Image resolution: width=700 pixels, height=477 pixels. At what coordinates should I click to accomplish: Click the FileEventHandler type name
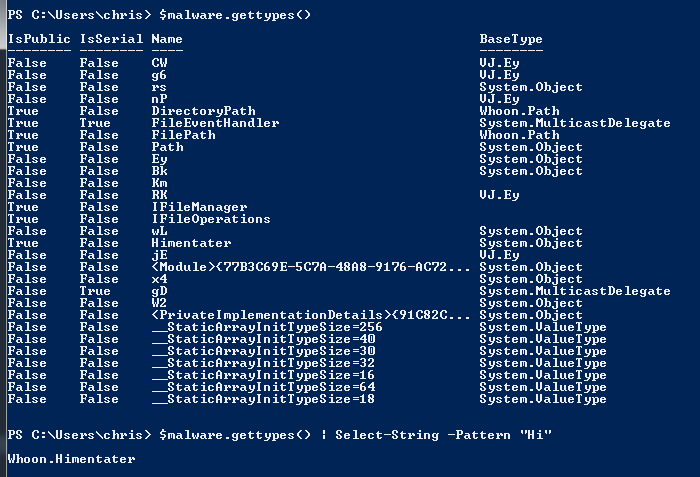215,123
